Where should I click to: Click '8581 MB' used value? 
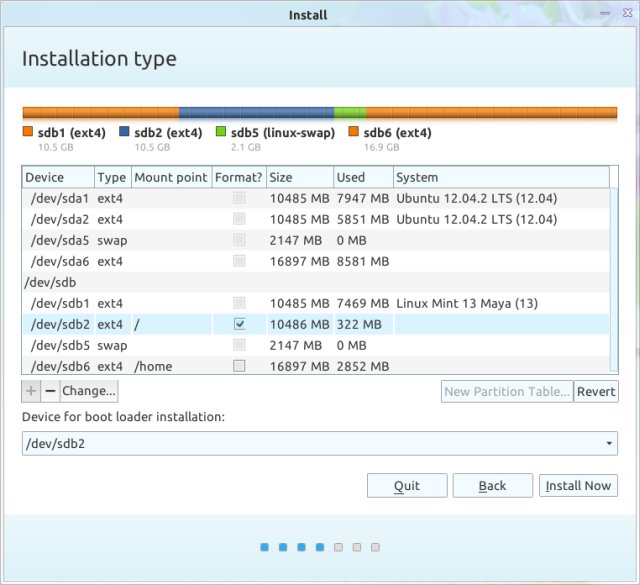tap(363, 261)
